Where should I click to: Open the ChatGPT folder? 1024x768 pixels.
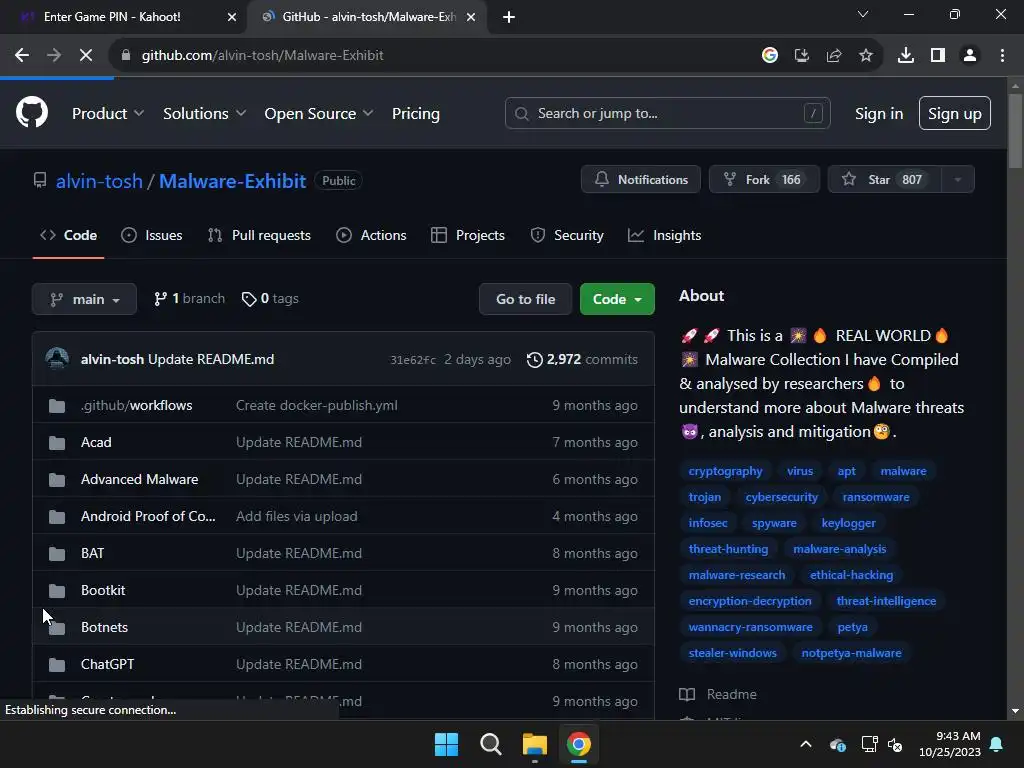108,664
